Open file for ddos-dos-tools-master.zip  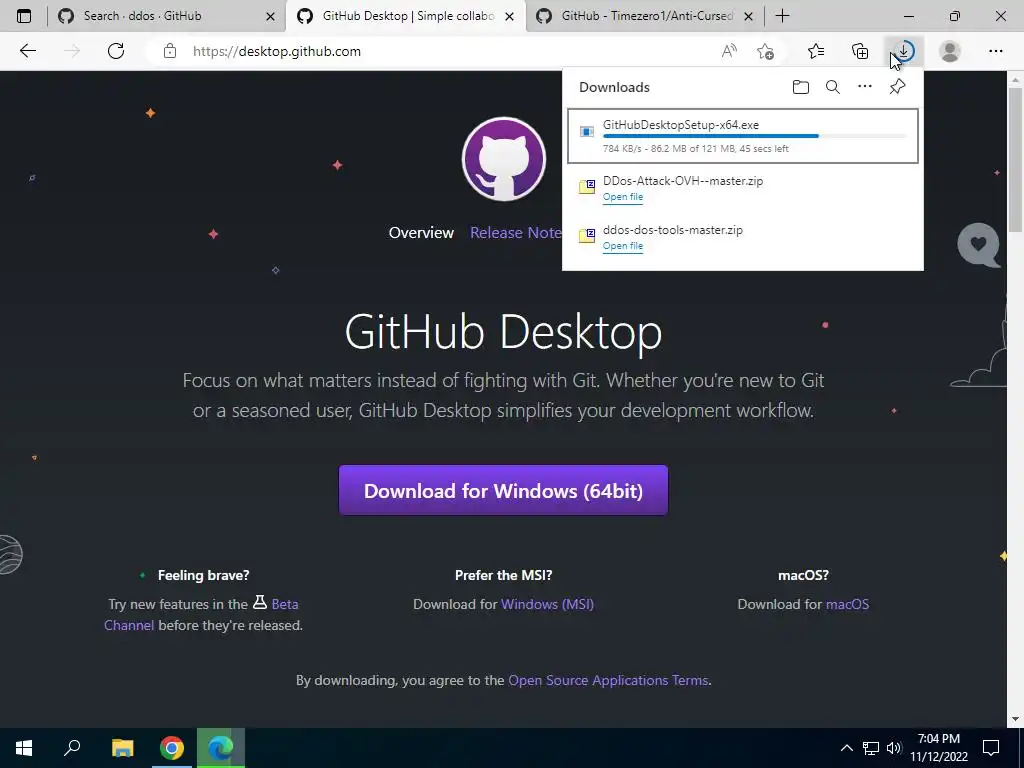point(622,246)
